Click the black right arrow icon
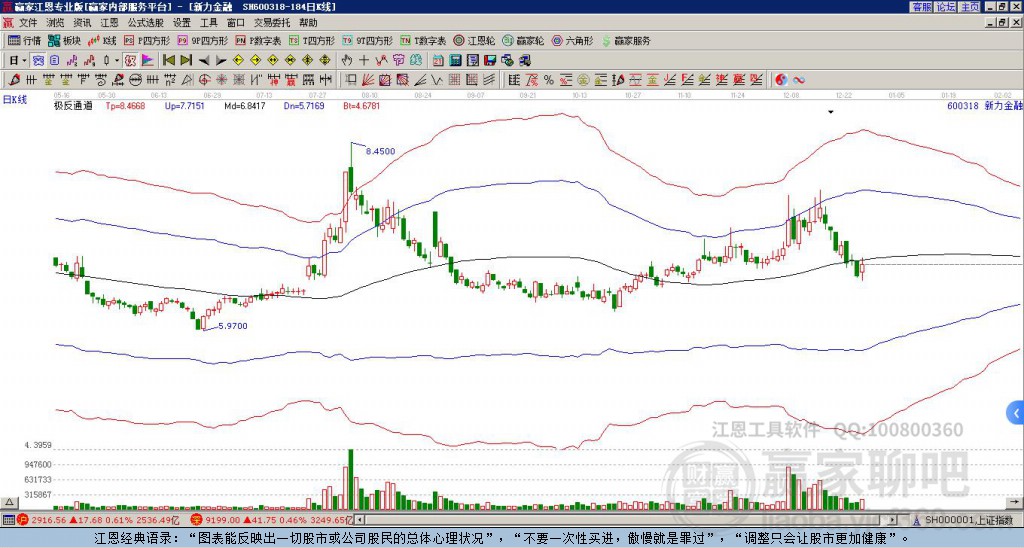Viewport: 1024px width, 548px height. [x=221, y=61]
